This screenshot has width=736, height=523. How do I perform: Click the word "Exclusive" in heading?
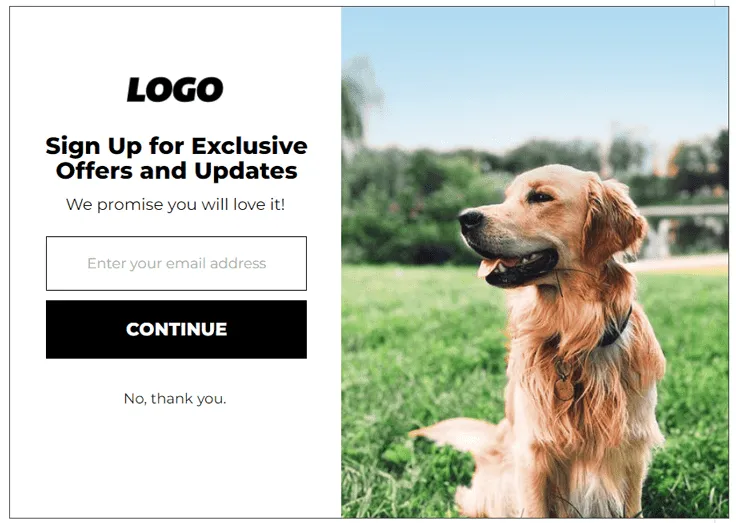click(x=249, y=146)
